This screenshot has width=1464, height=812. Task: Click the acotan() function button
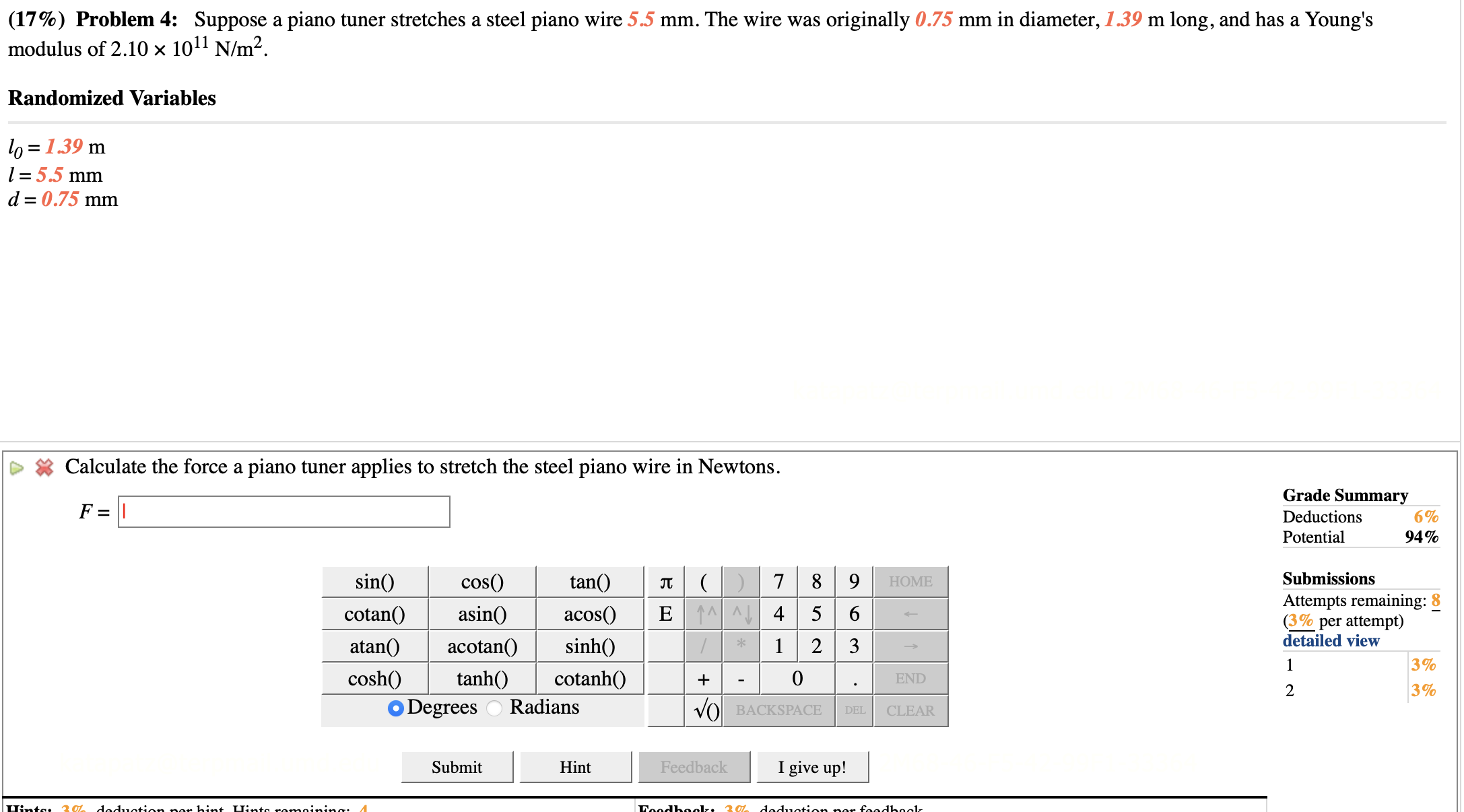pos(481,646)
